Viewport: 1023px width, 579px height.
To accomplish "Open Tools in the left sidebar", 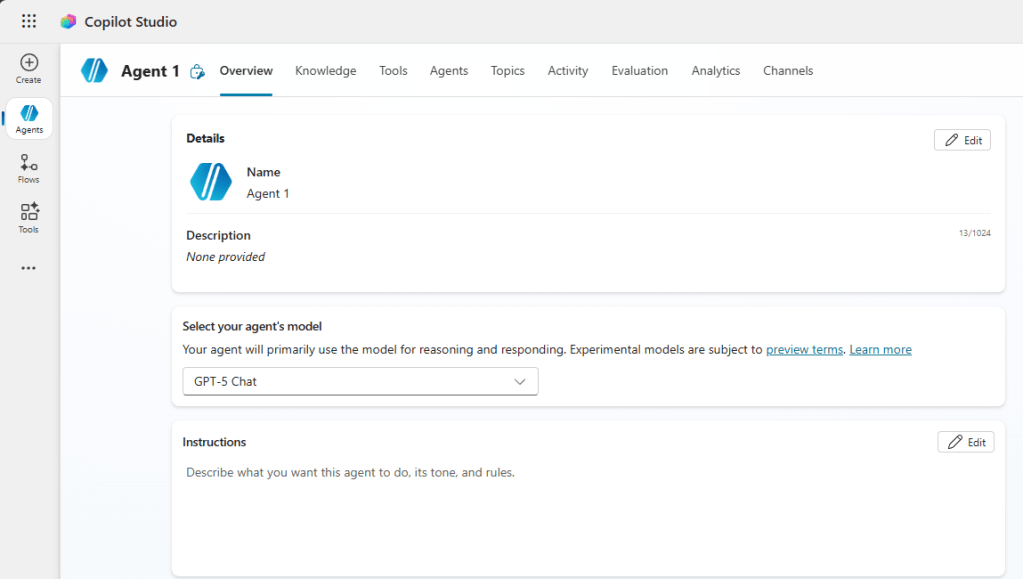I will pos(29,217).
